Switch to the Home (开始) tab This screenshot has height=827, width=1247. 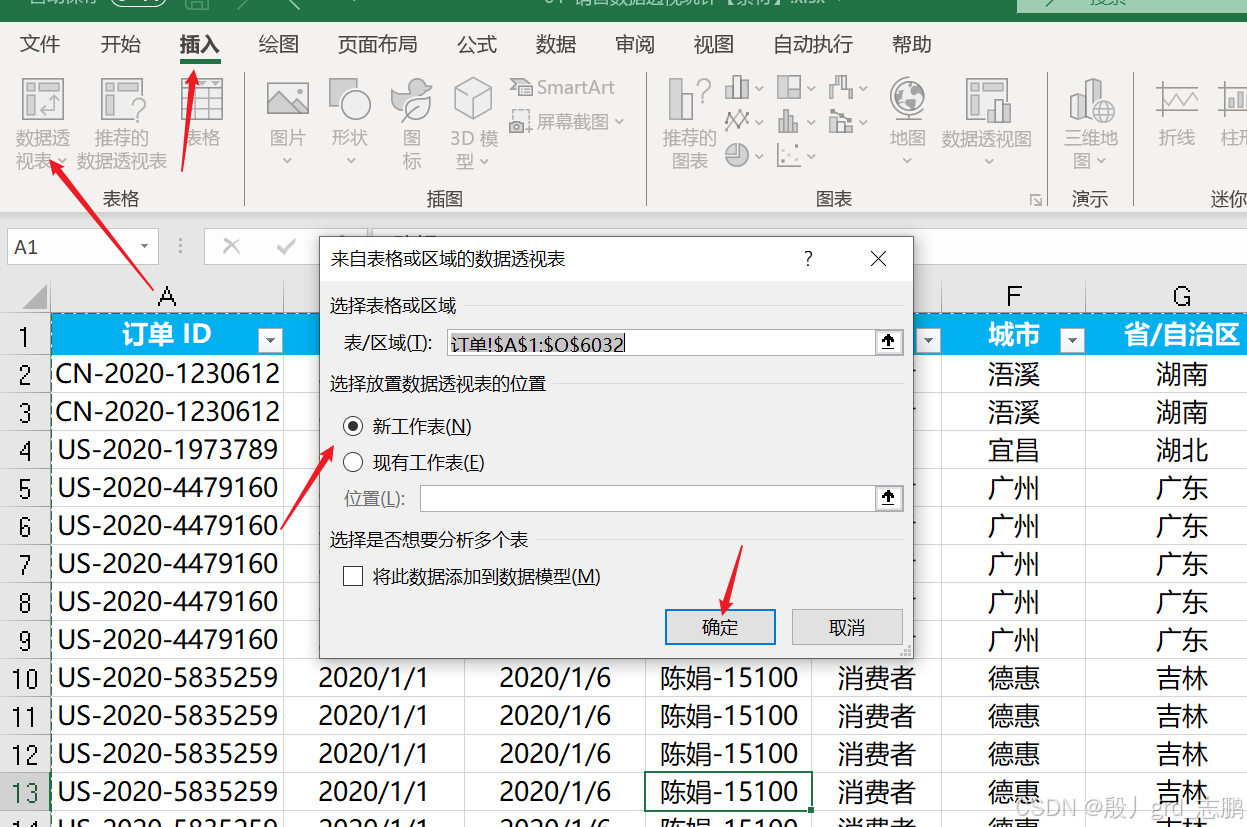(120, 44)
